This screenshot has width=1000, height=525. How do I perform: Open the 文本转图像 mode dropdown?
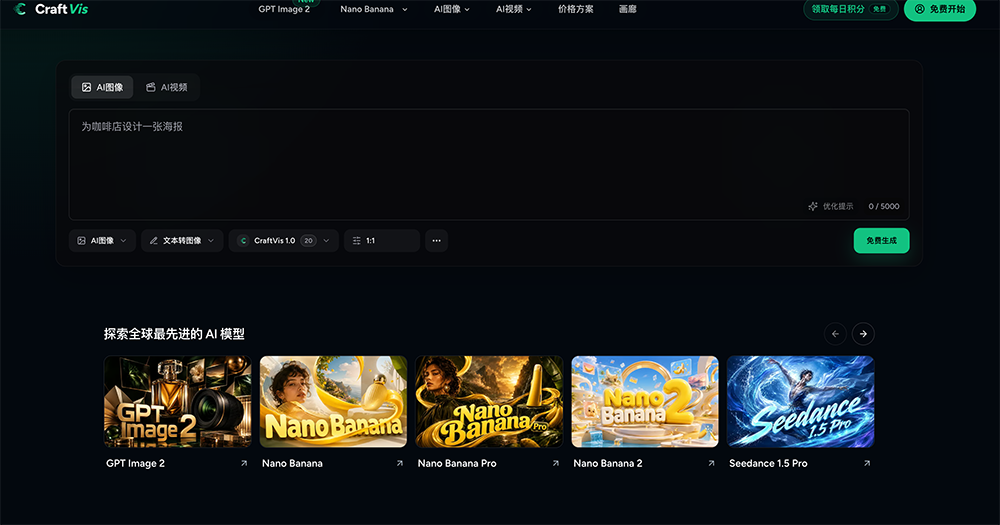tap(182, 240)
